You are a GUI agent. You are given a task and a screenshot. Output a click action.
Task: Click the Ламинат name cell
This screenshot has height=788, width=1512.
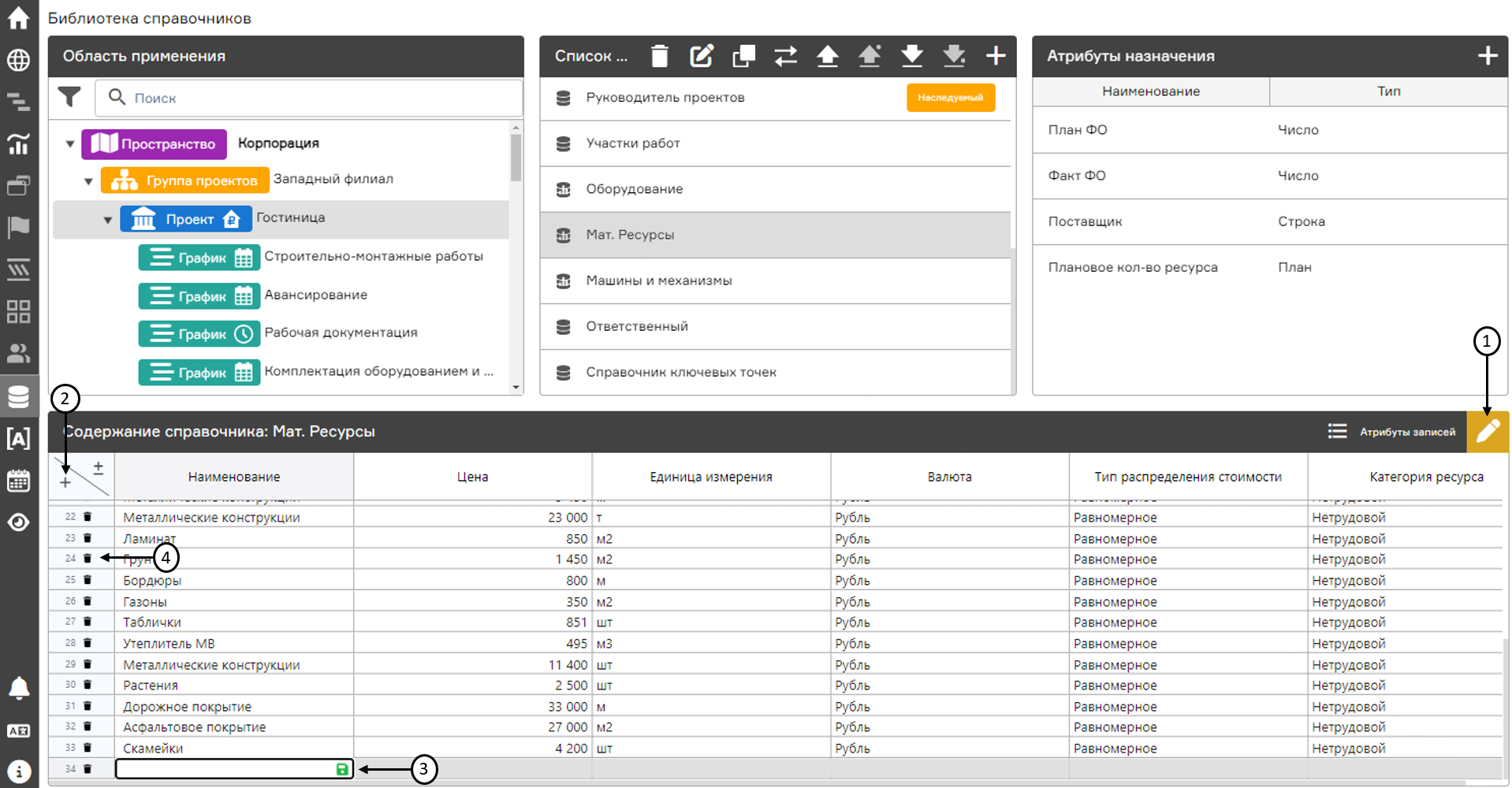click(x=234, y=539)
